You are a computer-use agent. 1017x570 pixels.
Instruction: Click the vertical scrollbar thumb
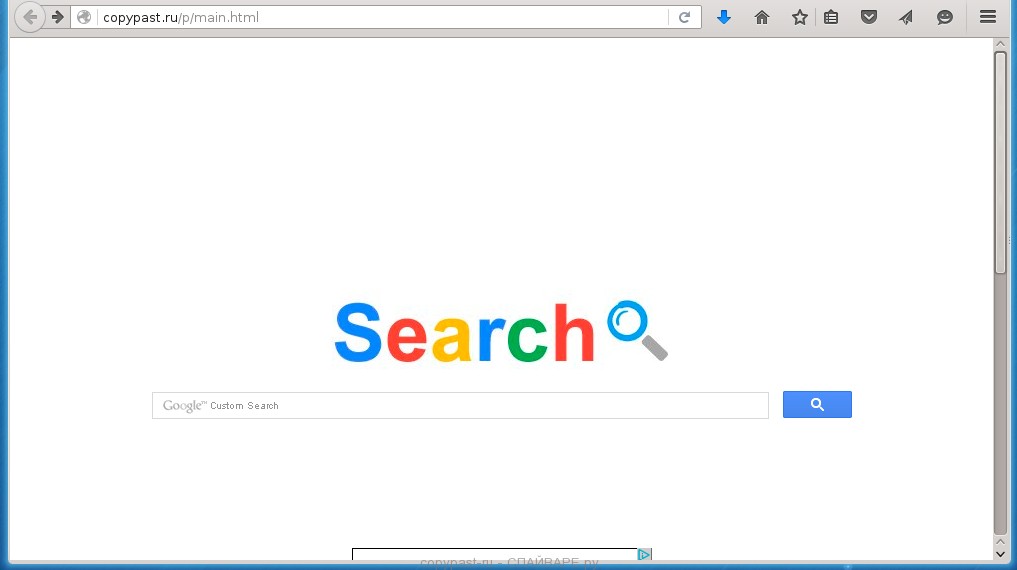coord(1000,162)
